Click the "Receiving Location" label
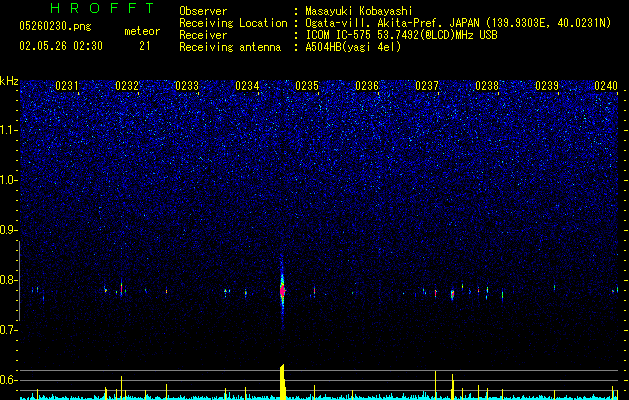 [233, 23]
